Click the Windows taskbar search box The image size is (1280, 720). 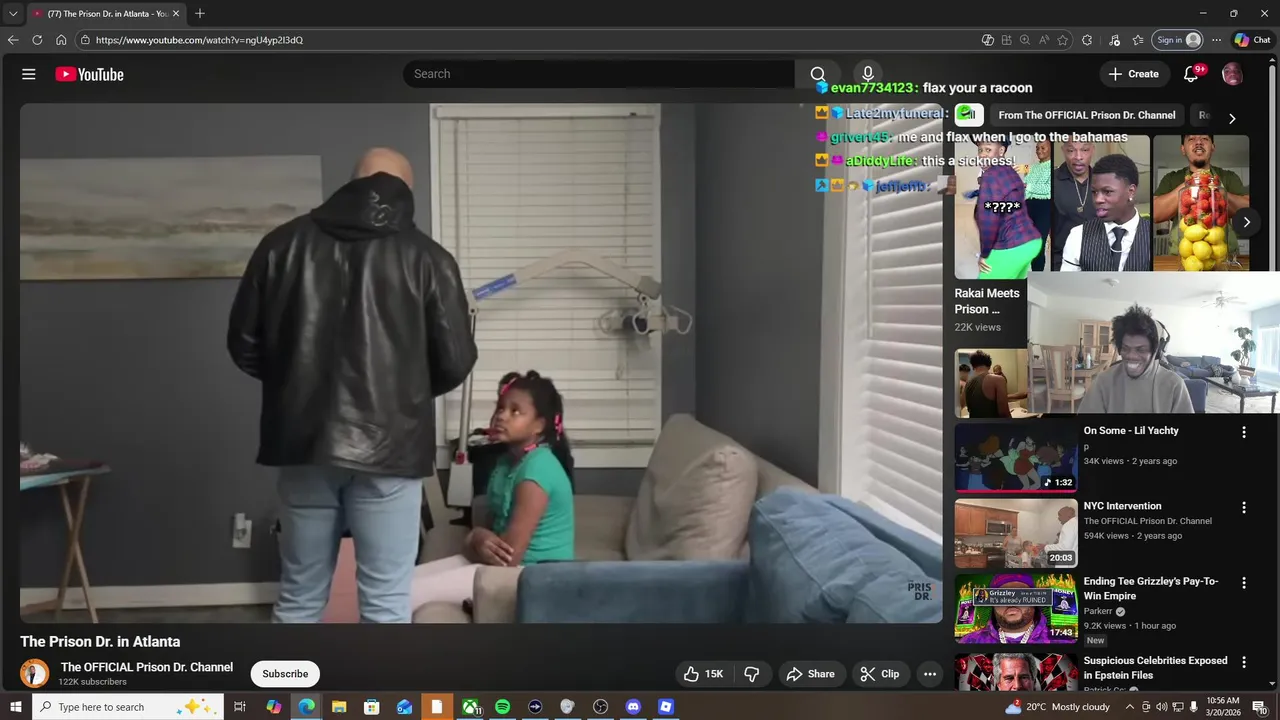(x=127, y=707)
